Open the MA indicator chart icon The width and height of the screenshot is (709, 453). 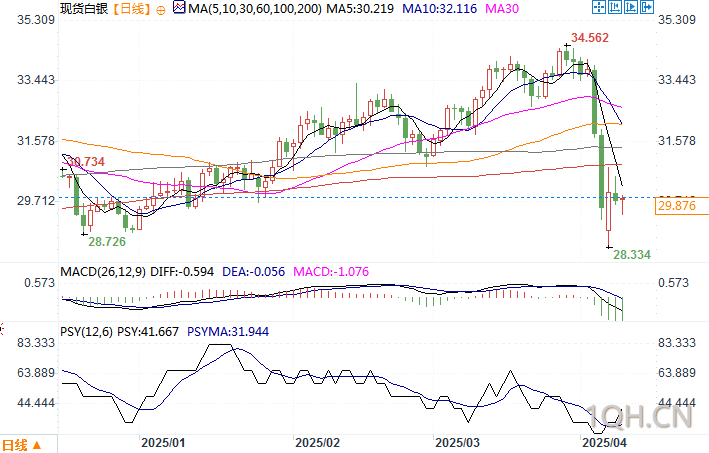[x=179, y=8]
